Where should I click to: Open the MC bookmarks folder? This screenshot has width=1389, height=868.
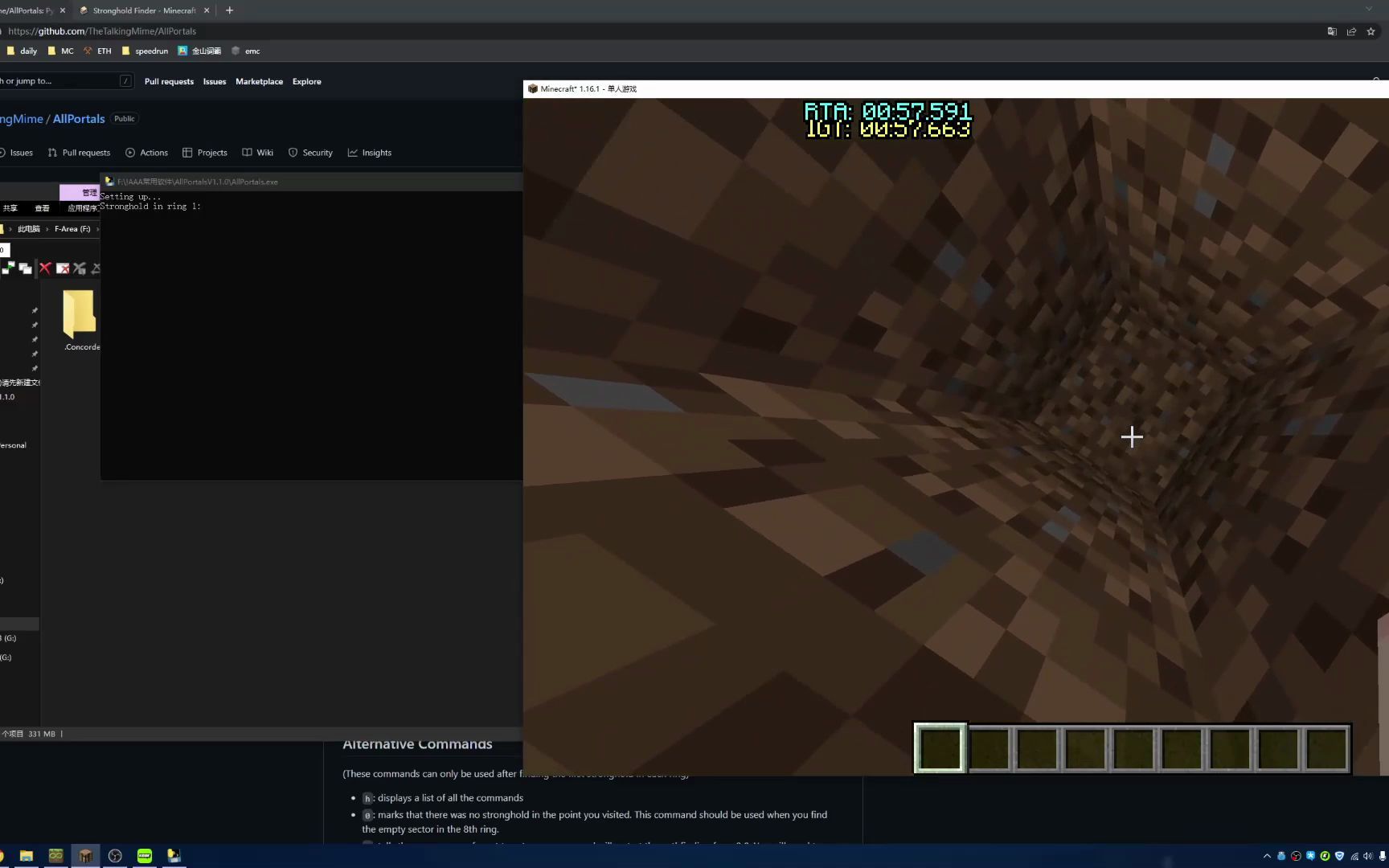click(60, 51)
